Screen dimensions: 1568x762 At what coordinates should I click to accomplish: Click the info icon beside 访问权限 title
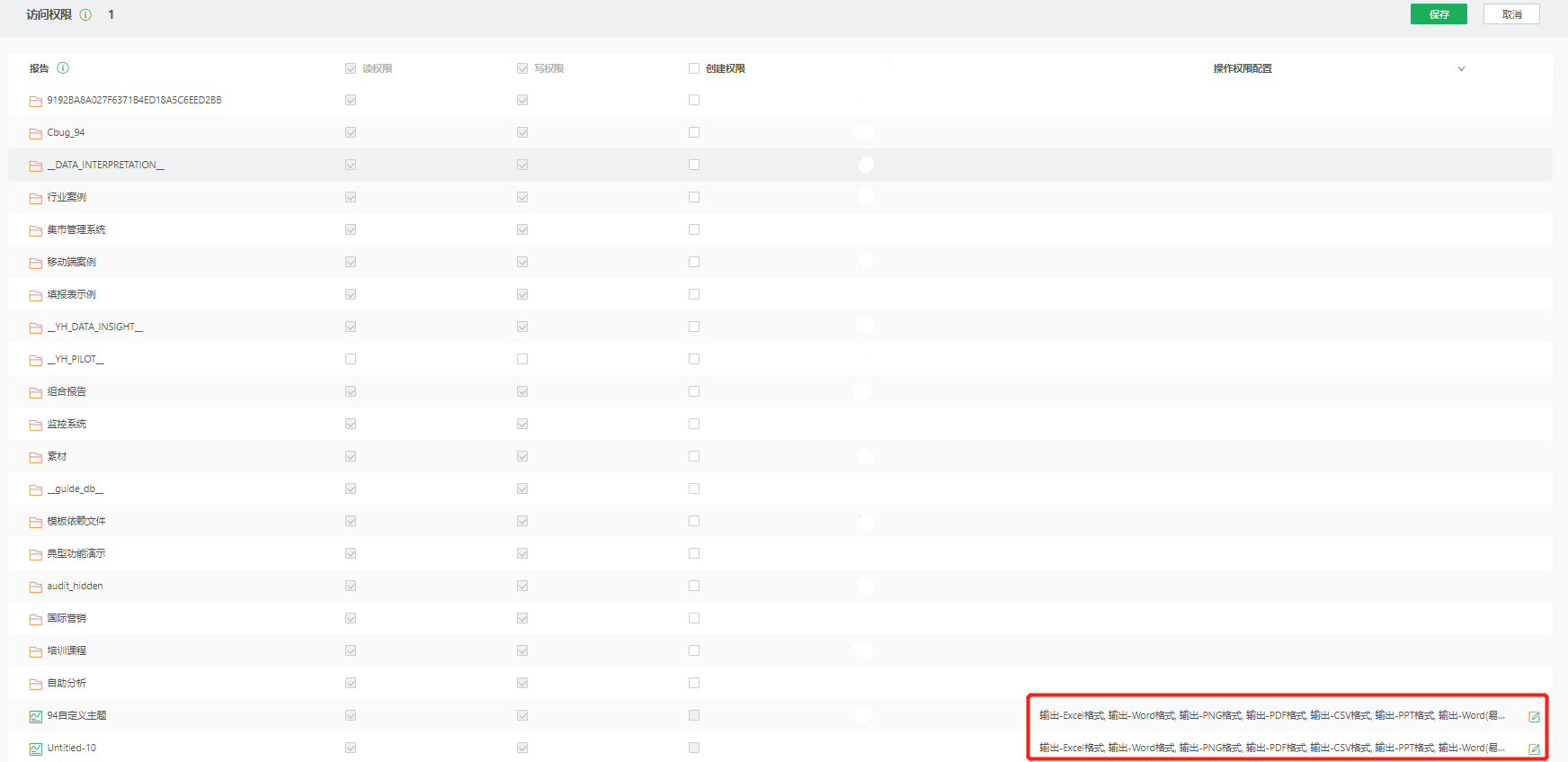point(85,14)
